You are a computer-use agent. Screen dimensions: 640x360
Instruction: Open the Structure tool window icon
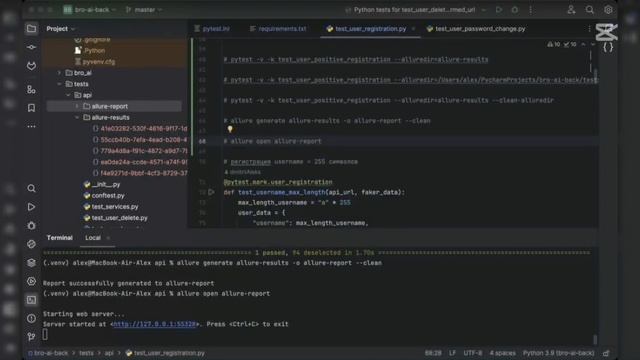click(31, 89)
